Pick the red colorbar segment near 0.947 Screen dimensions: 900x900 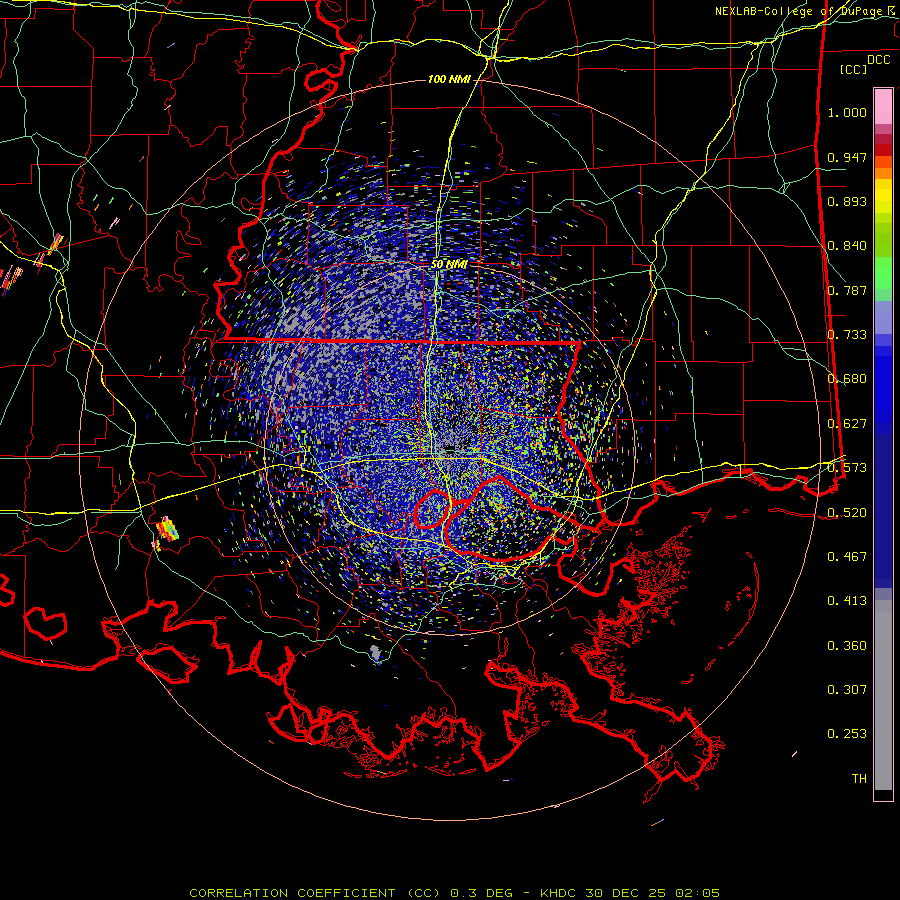point(883,150)
